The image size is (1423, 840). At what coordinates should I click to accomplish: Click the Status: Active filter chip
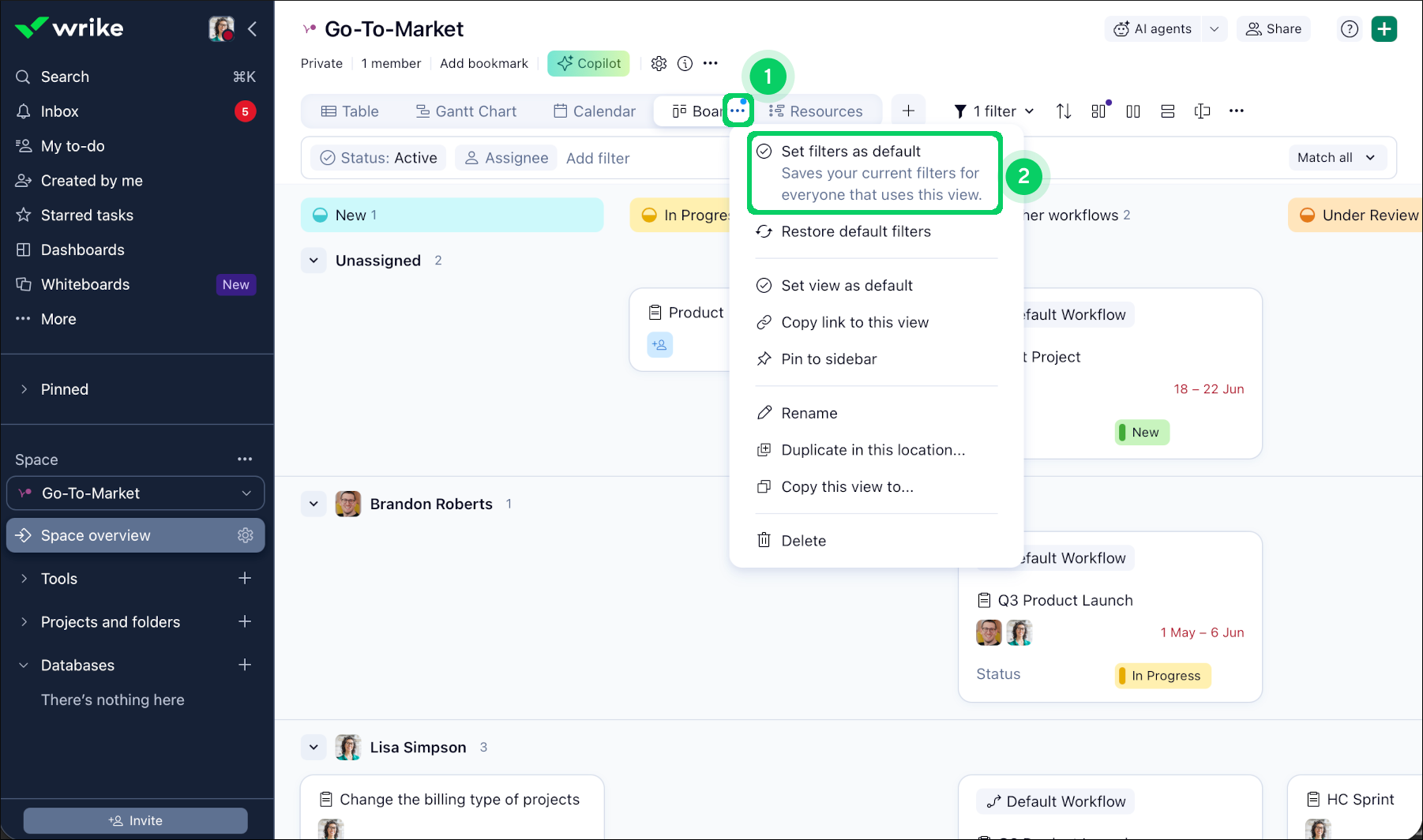378,158
